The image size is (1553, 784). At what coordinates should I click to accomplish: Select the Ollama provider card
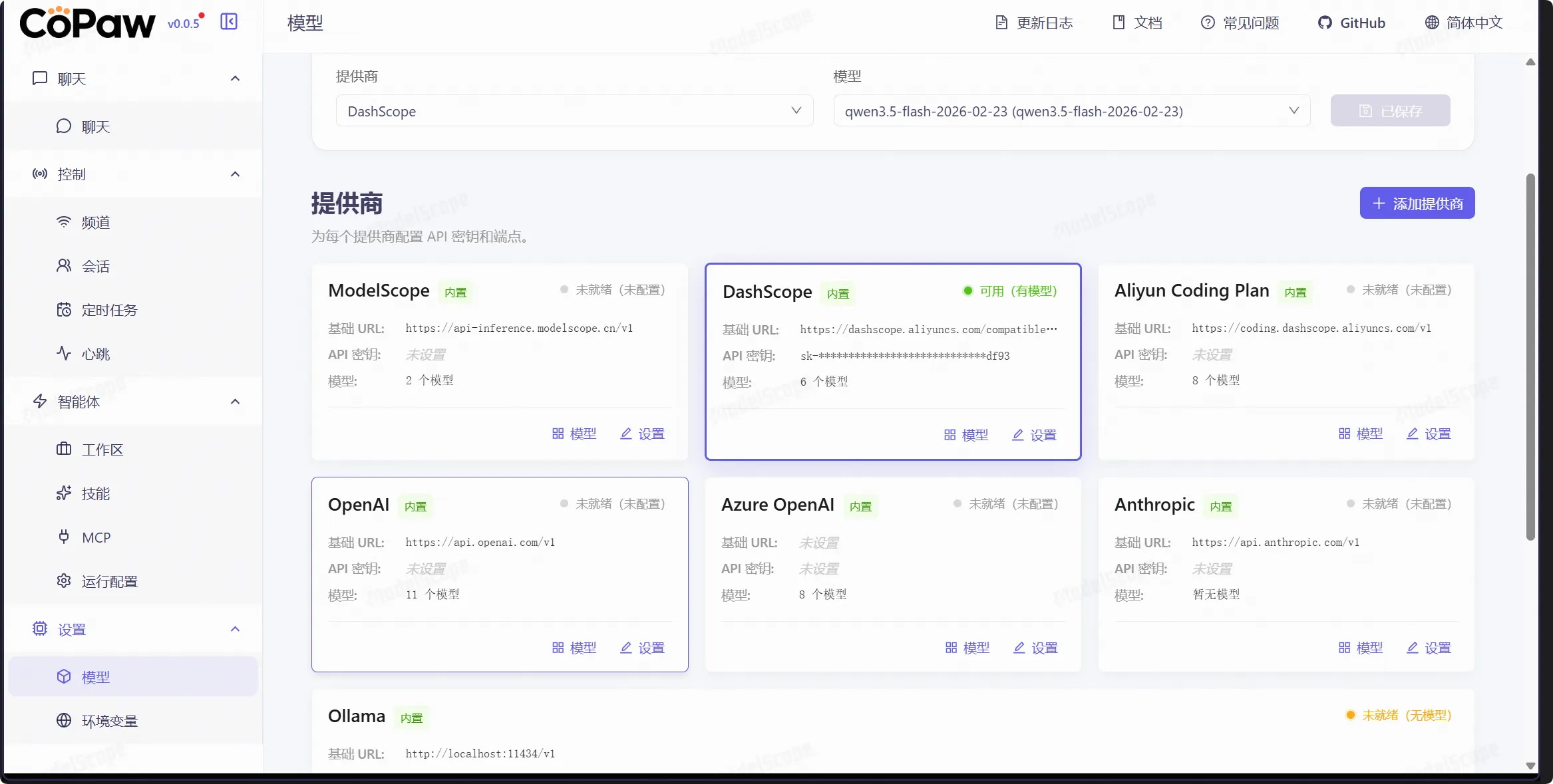(x=893, y=731)
